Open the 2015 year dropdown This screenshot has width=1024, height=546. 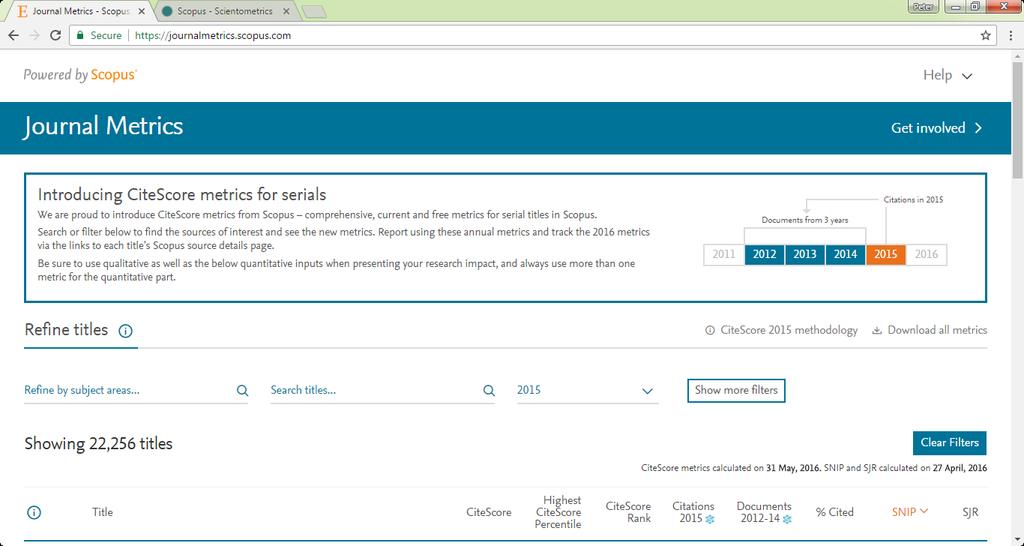tap(587, 391)
